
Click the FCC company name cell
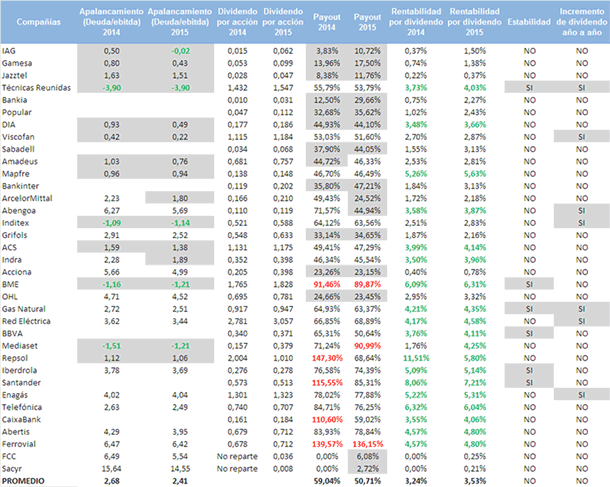point(9,456)
